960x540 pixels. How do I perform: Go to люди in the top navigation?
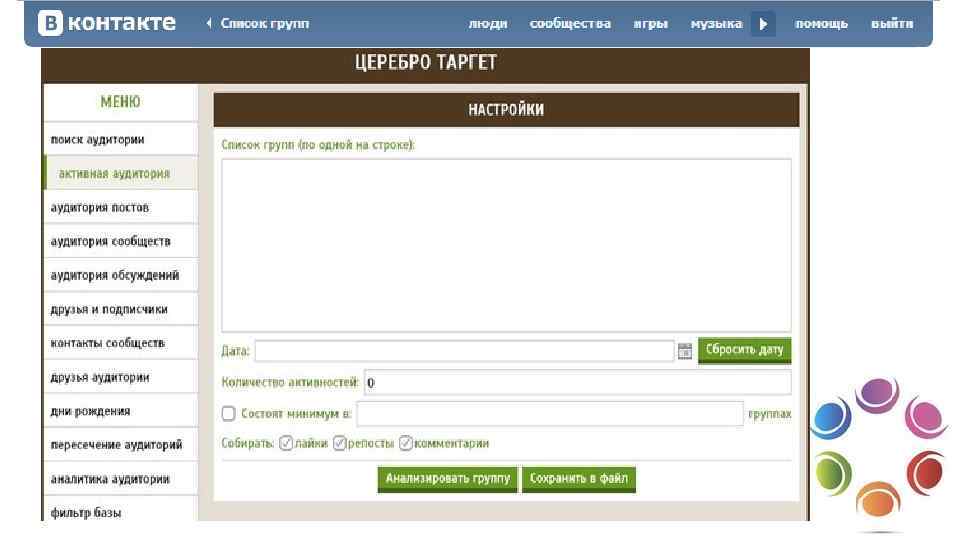pyautogui.click(x=488, y=24)
